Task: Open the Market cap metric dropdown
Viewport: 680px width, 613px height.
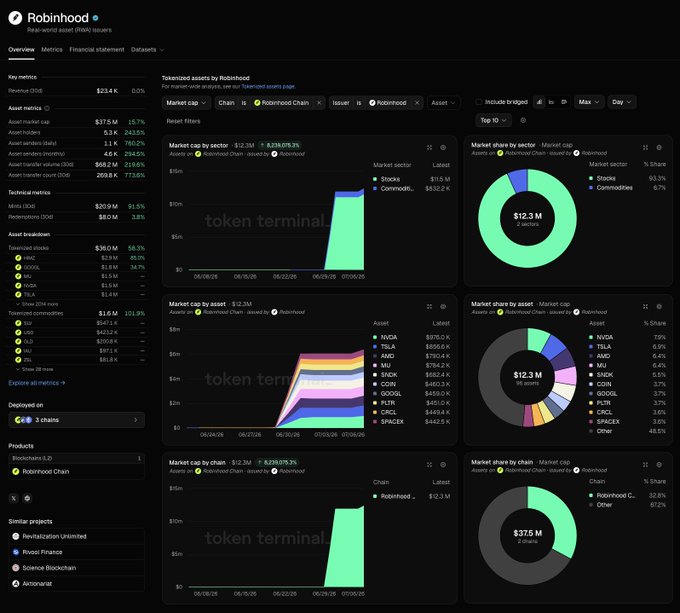Action: click(x=186, y=103)
